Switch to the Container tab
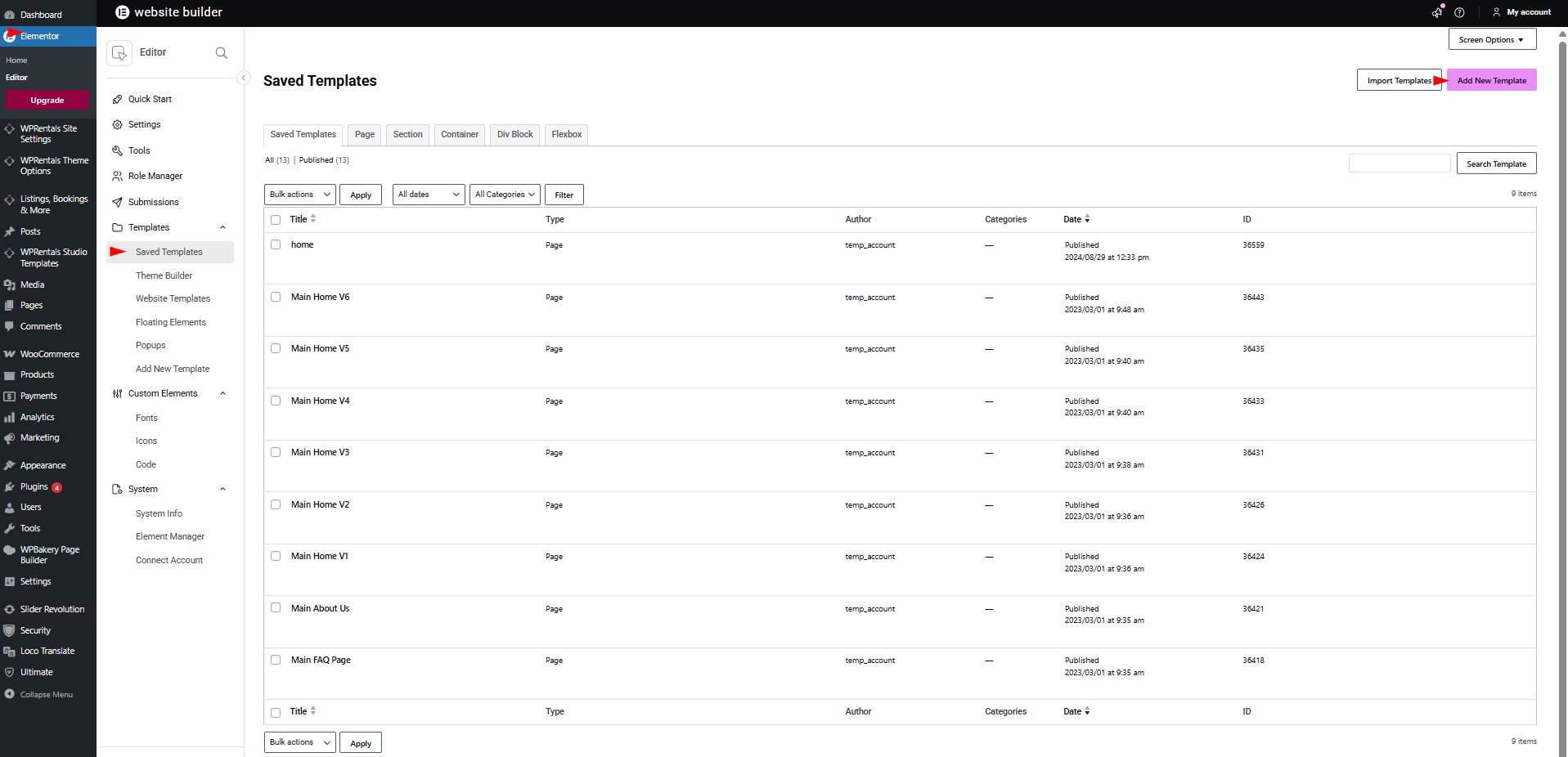Viewport: 1568px width, 757px height. (459, 135)
